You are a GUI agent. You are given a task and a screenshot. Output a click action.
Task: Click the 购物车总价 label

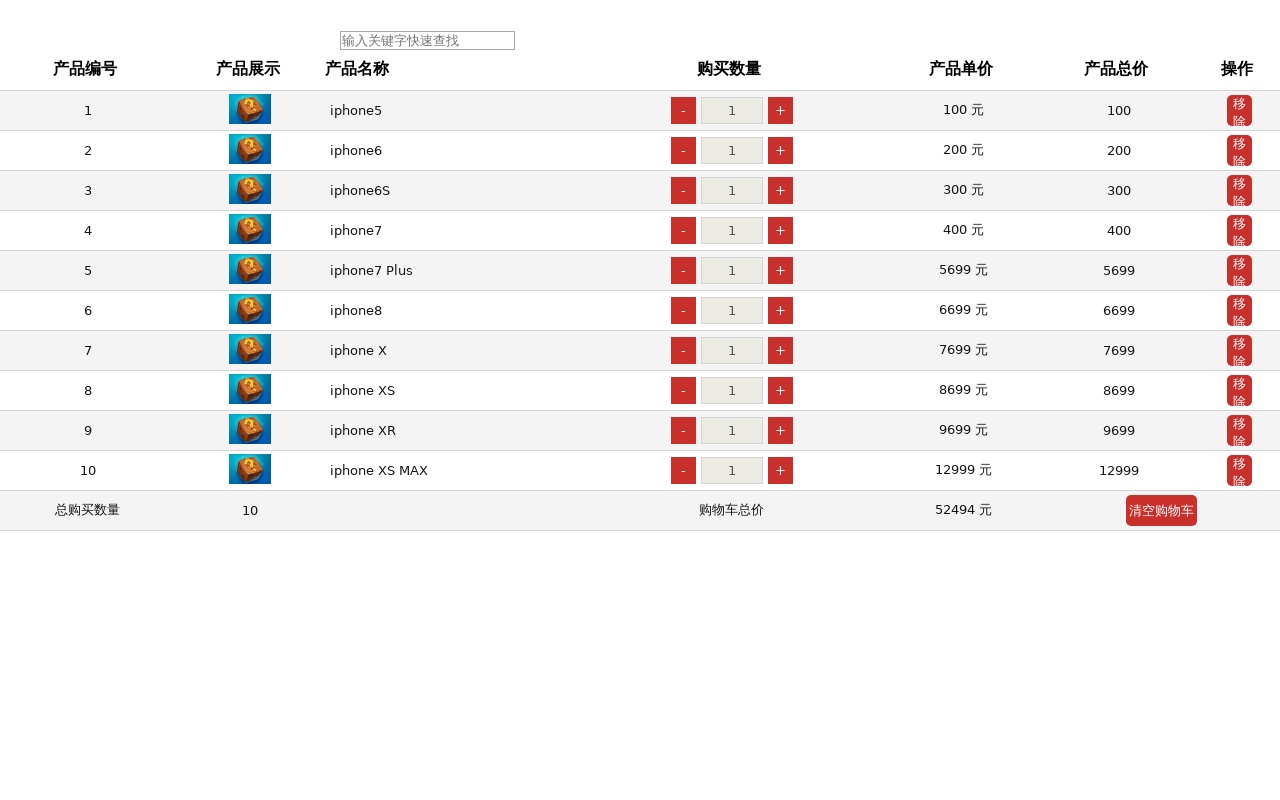731,510
